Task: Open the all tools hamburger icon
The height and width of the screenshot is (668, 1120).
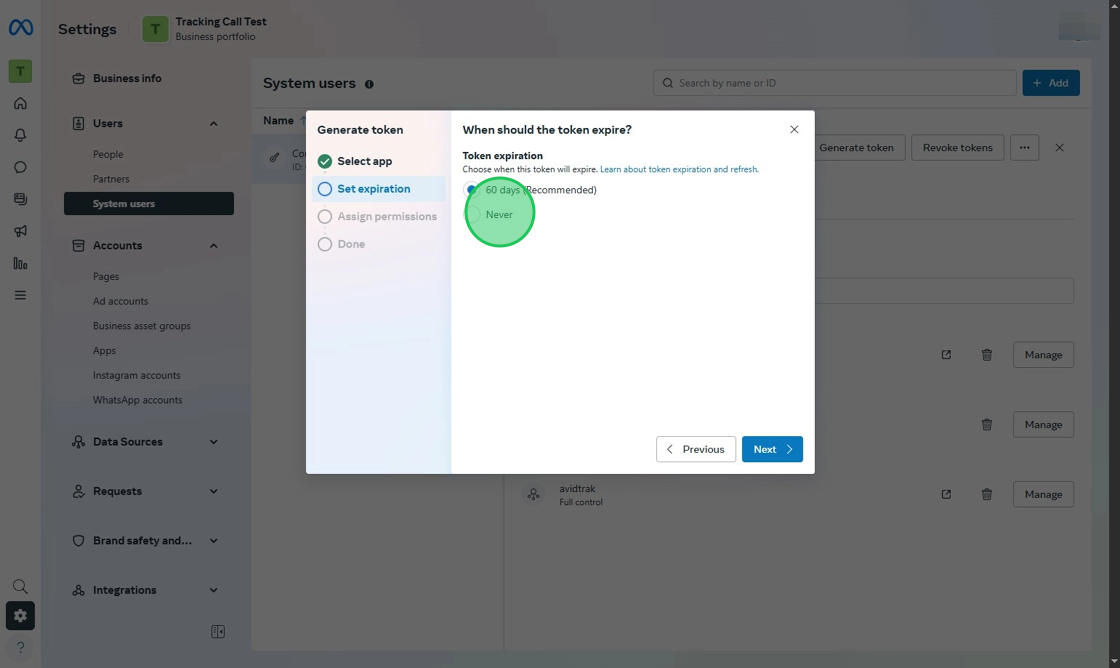Action: coord(20,295)
